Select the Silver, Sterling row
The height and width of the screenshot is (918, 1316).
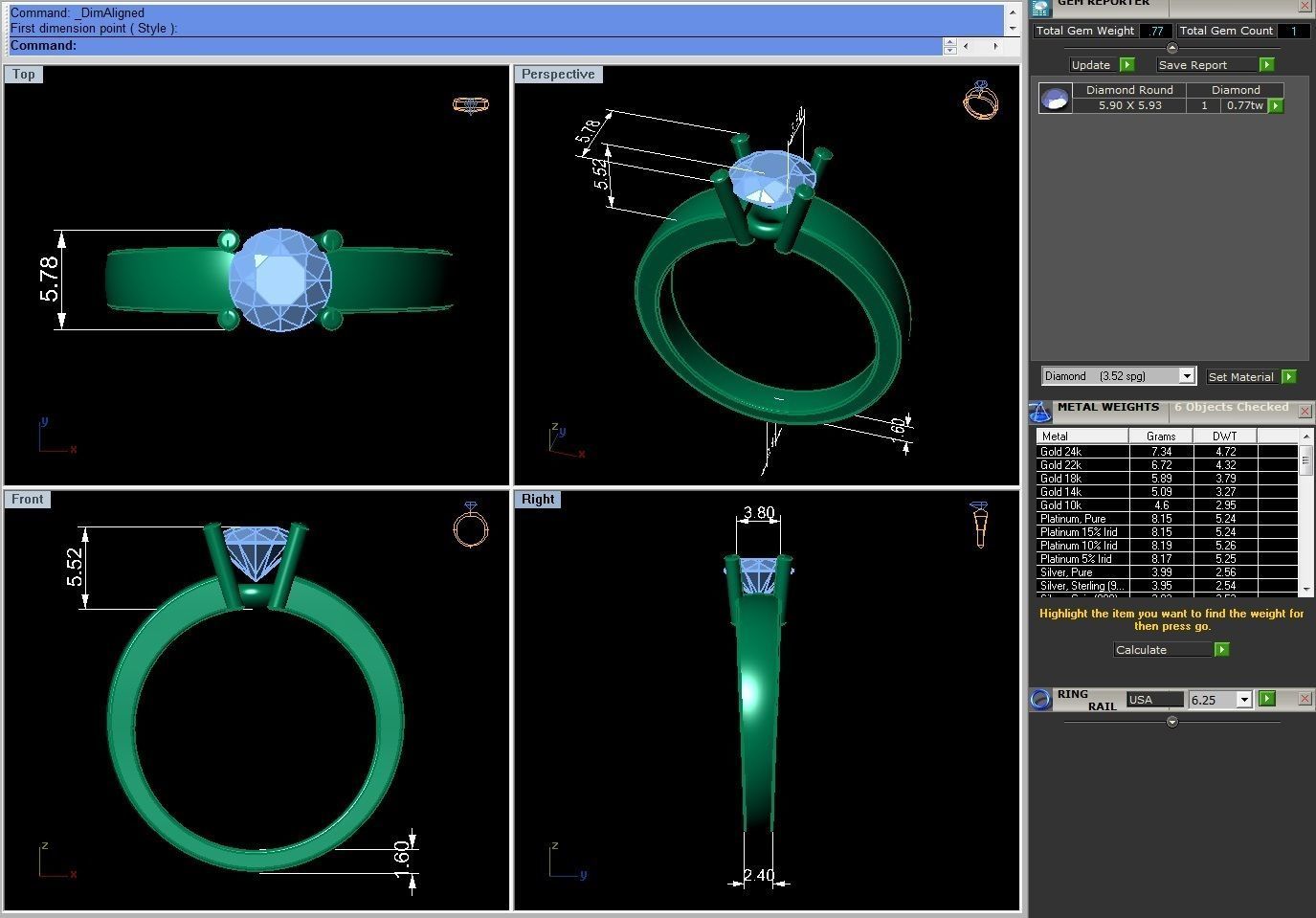point(1167,586)
